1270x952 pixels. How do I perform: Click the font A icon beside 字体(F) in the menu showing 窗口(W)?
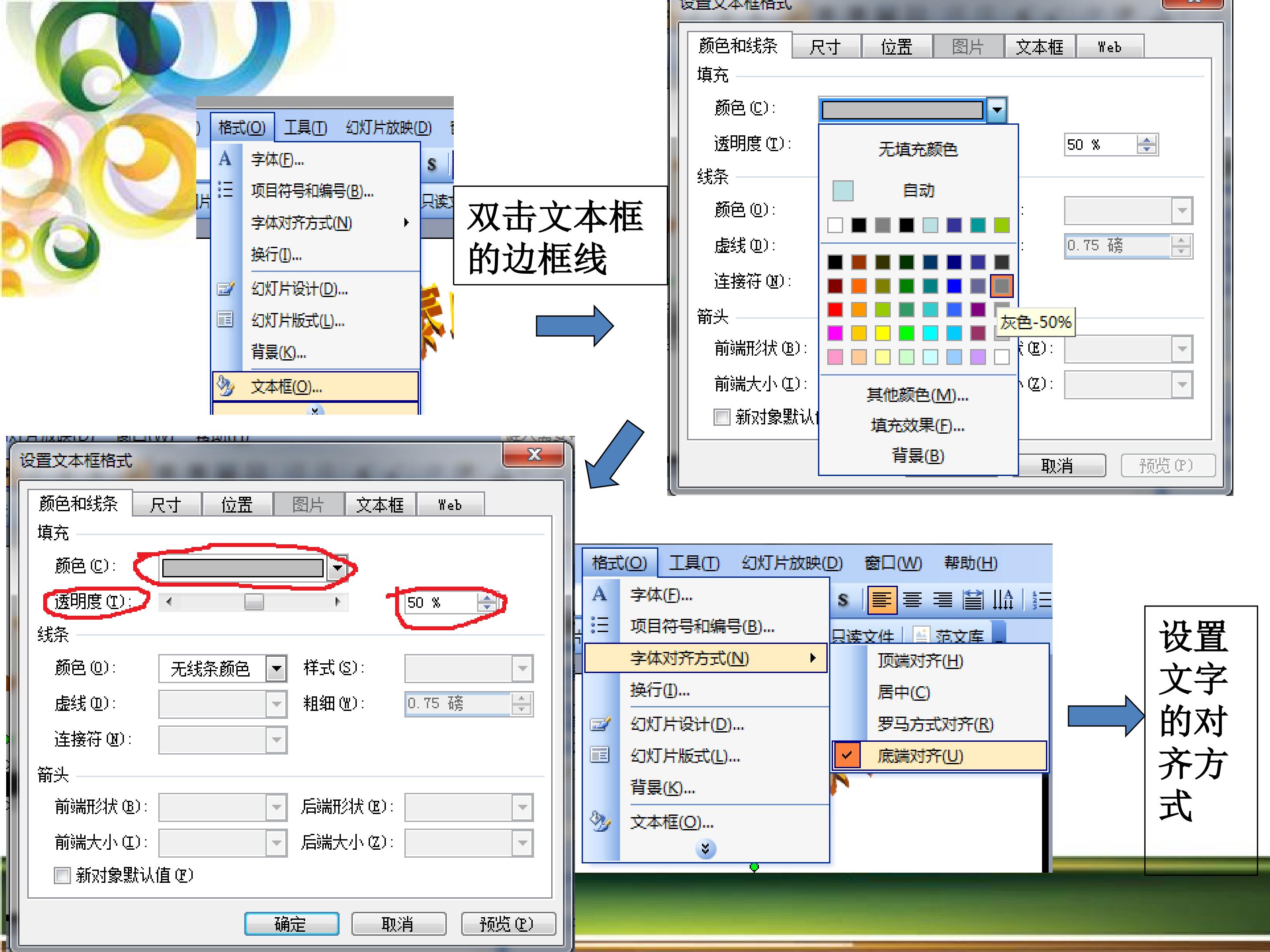pyautogui.click(x=599, y=594)
